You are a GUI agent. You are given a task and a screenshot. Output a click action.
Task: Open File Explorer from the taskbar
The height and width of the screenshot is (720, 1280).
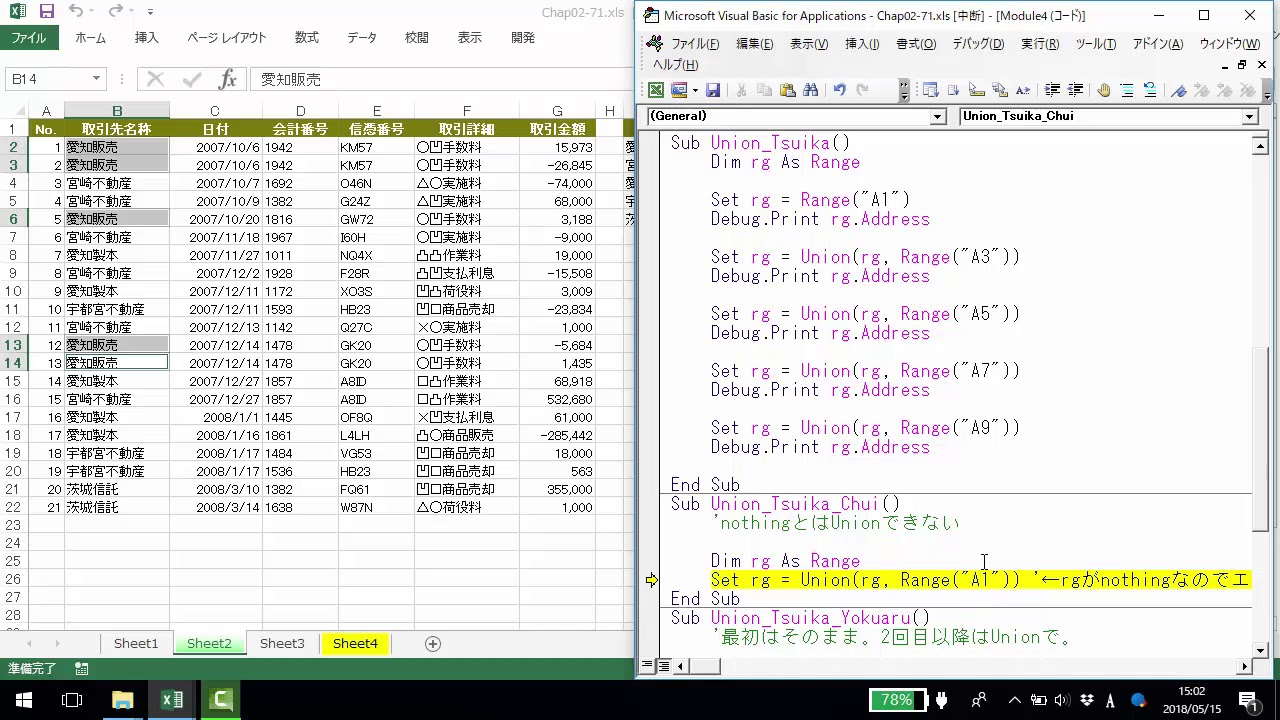pos(122,700)
